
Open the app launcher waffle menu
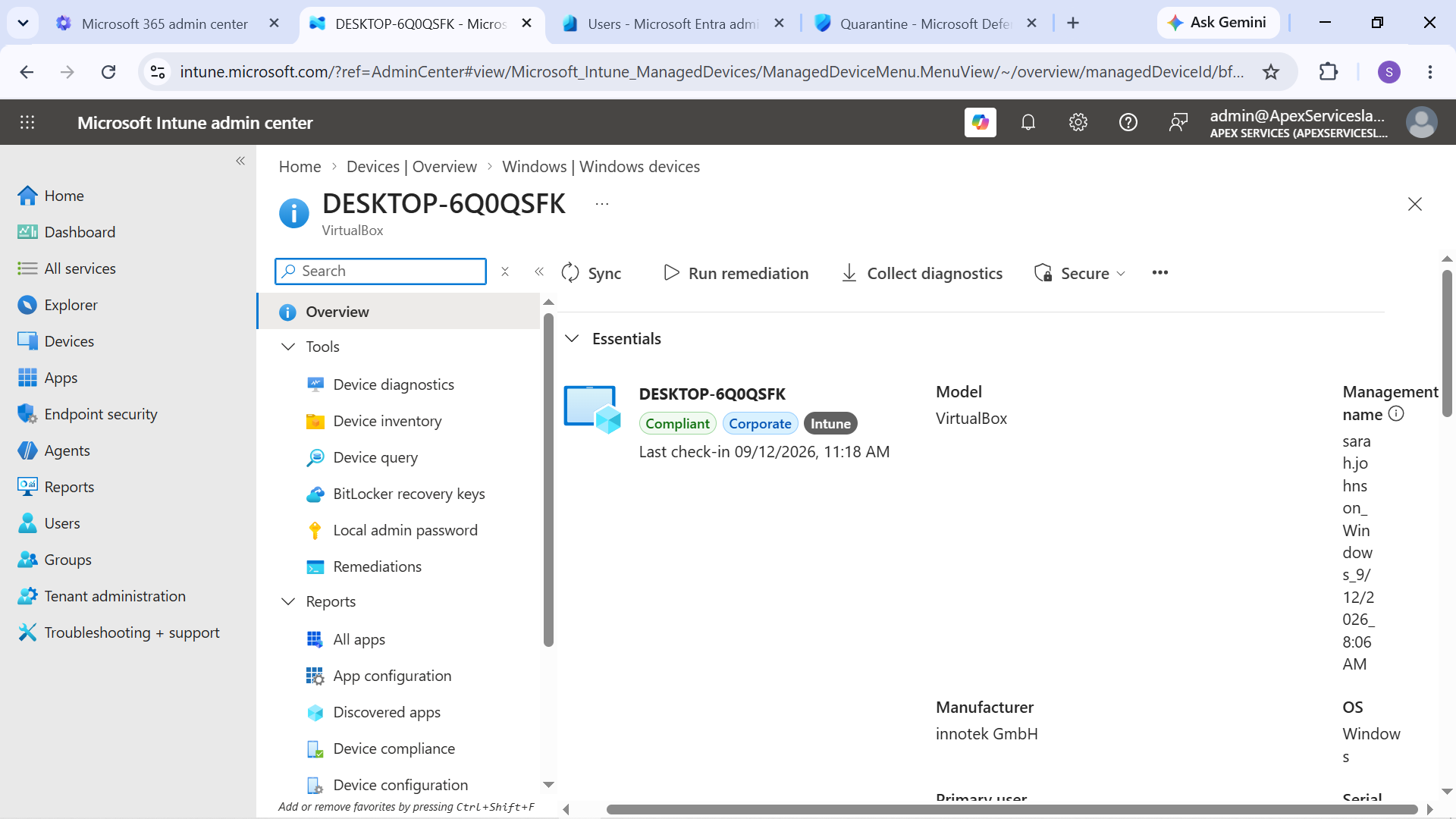point(27,122)
